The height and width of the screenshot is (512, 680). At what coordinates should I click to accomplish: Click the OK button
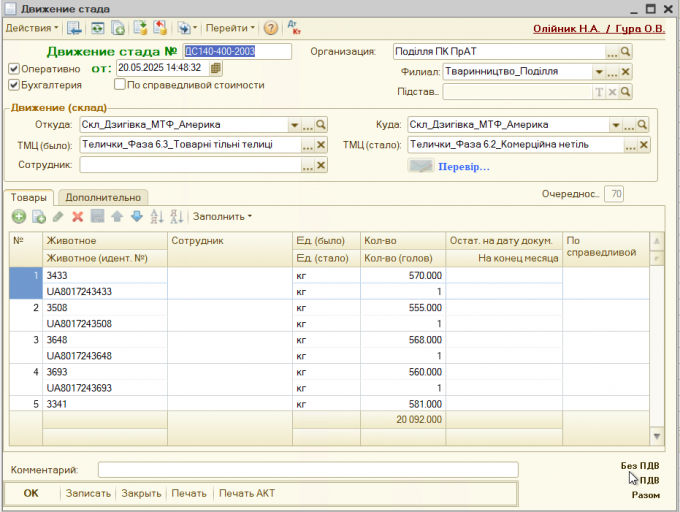point(31,493)
